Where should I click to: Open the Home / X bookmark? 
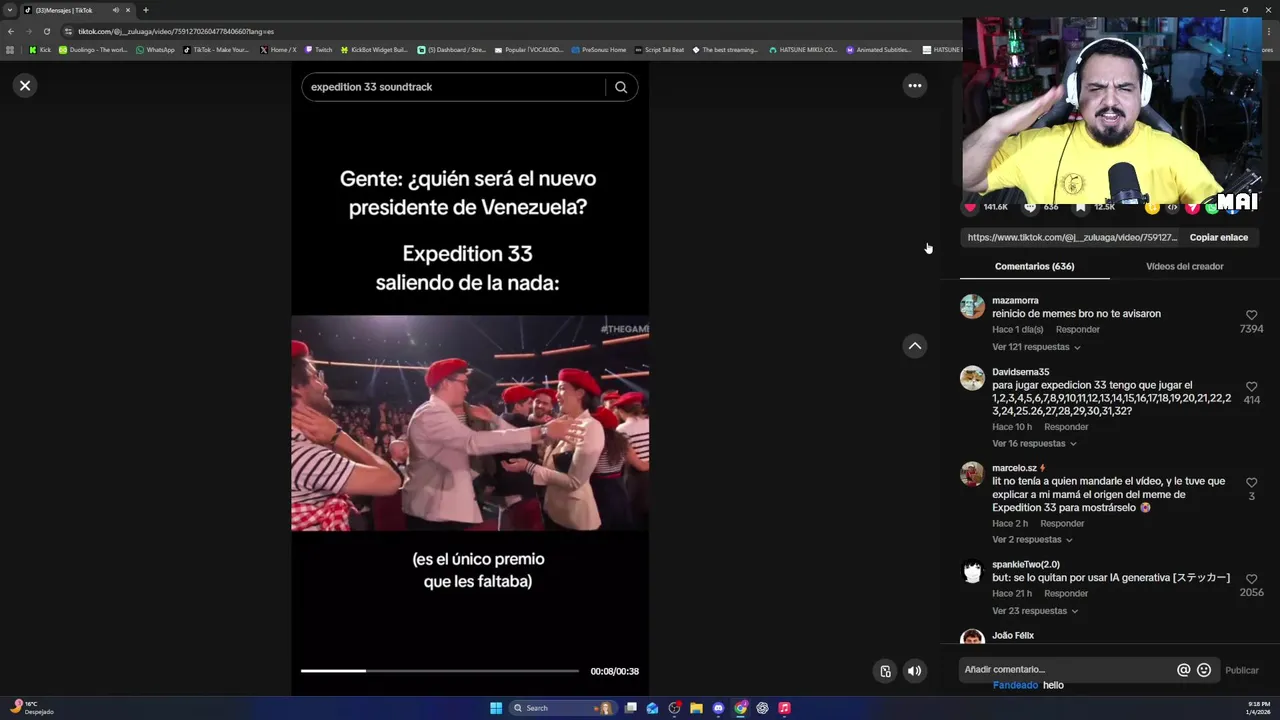pos(278,49)
